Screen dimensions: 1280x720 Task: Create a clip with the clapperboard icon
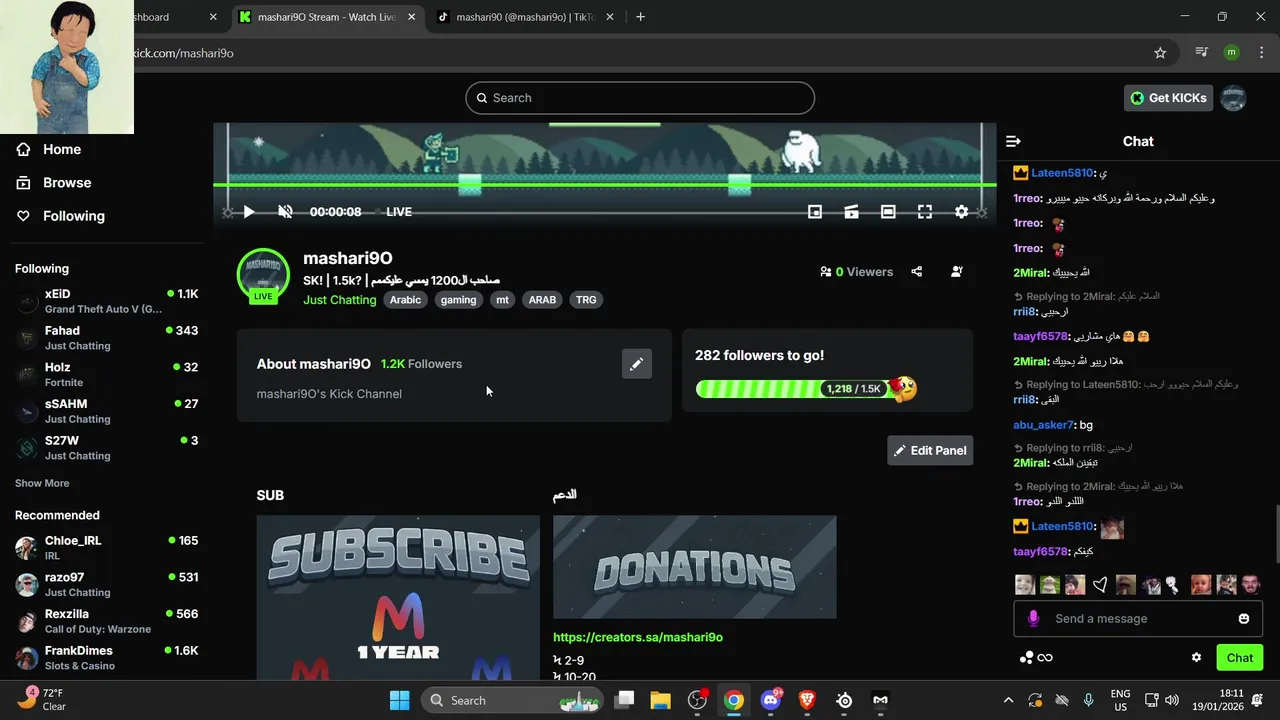pyautogui.click(x=852, y=212)
